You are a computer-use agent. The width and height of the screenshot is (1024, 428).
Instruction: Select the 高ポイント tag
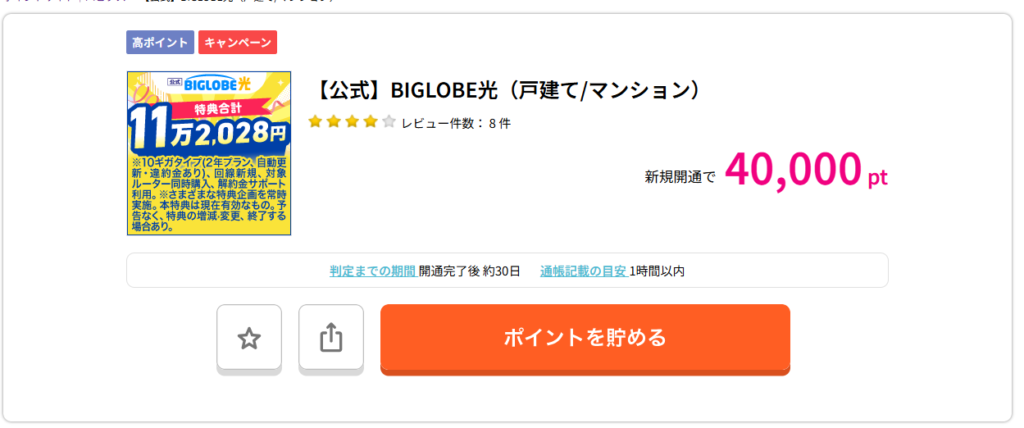(160, 43)
